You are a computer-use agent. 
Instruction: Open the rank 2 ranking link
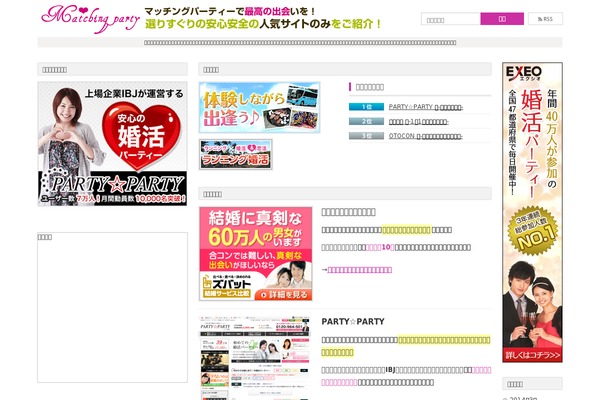419,122
